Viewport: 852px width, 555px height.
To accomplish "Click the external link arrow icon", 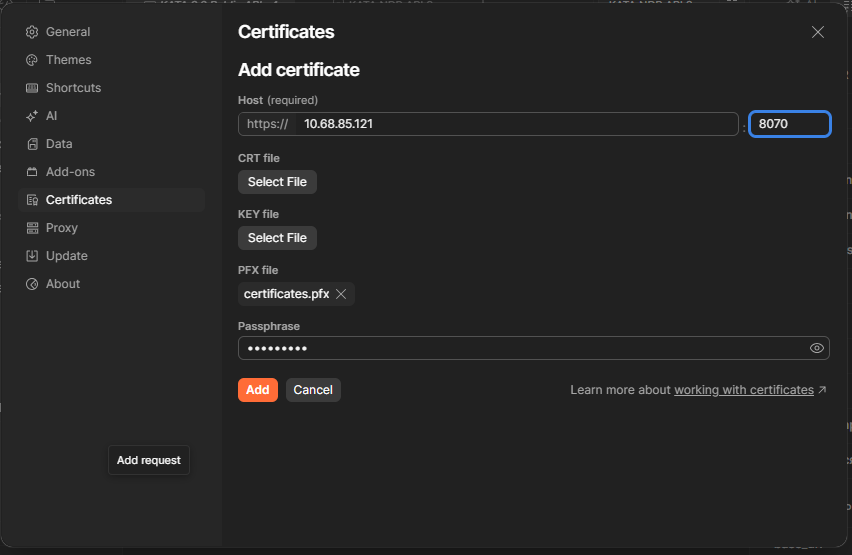I will coord(822,390).
